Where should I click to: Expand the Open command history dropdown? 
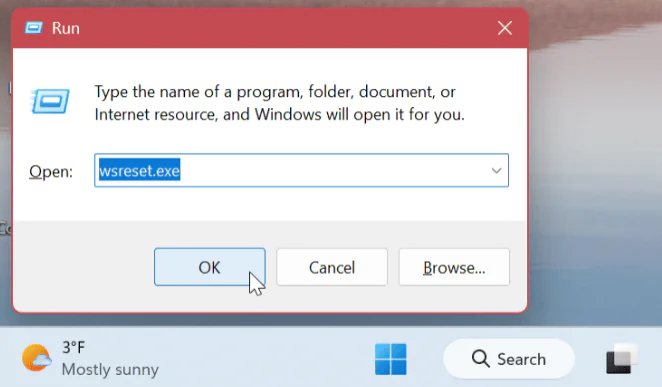point(496,170)
